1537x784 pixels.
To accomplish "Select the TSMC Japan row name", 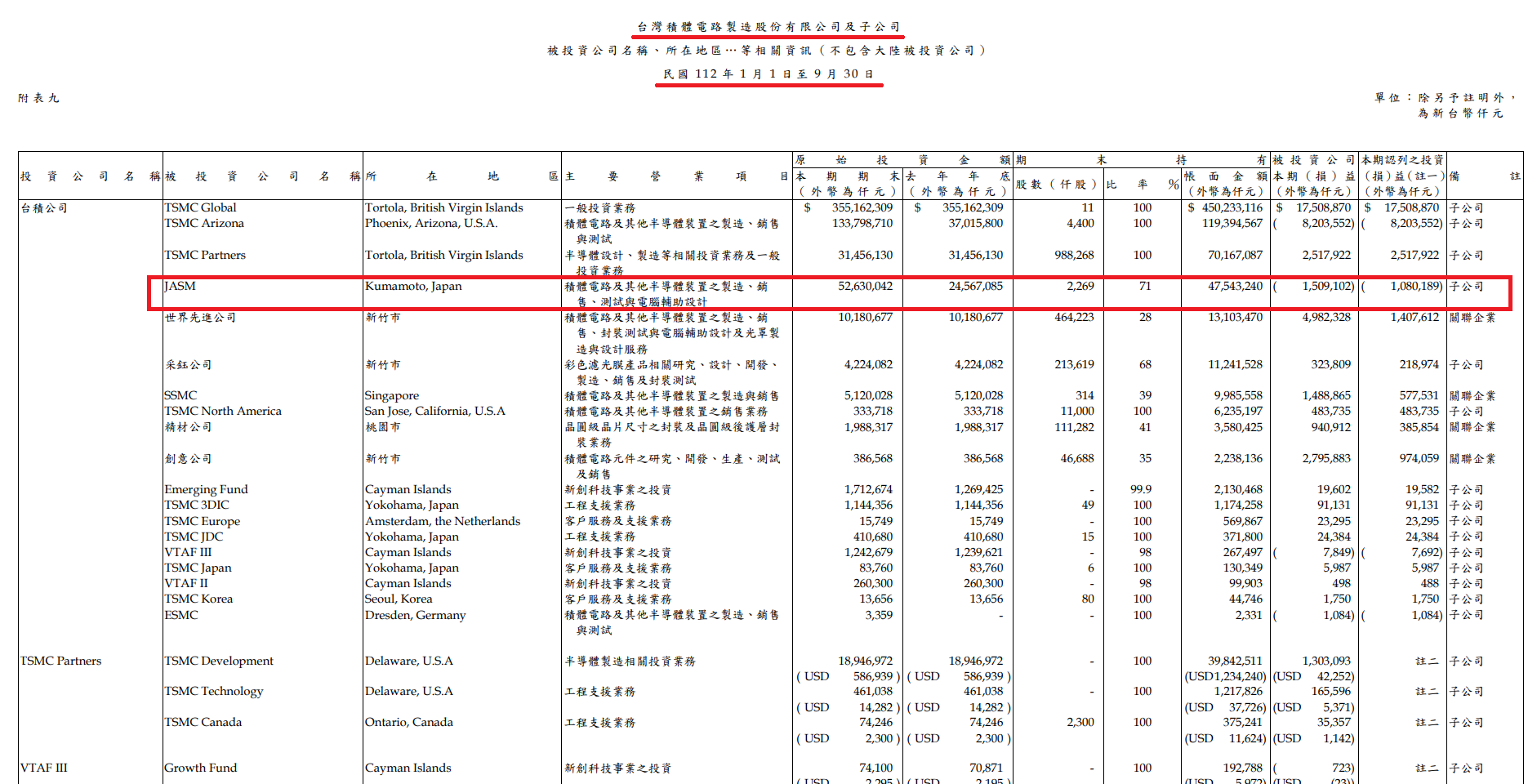I will pyautogui.click(x=198, y=568).
